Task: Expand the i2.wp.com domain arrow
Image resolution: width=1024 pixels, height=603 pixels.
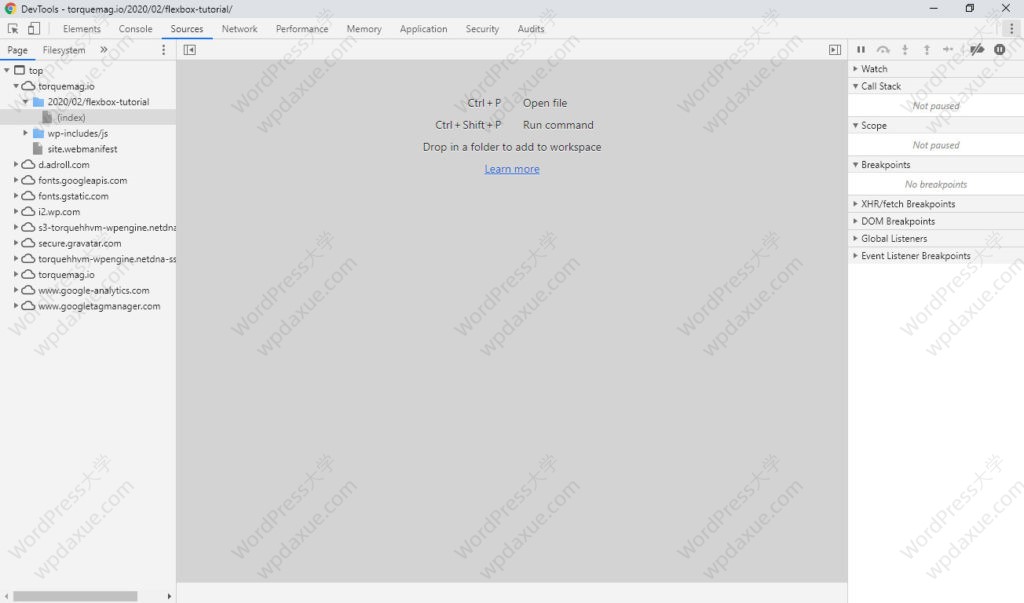Action: click(x=16, y=211)
